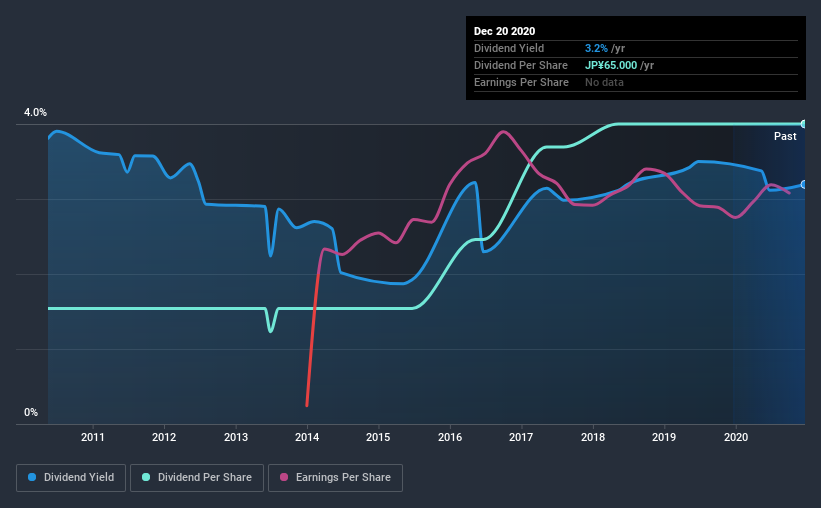Toggle the Earnings Per Share legend button
The image size is (821, 508).
tap(335, 478)
